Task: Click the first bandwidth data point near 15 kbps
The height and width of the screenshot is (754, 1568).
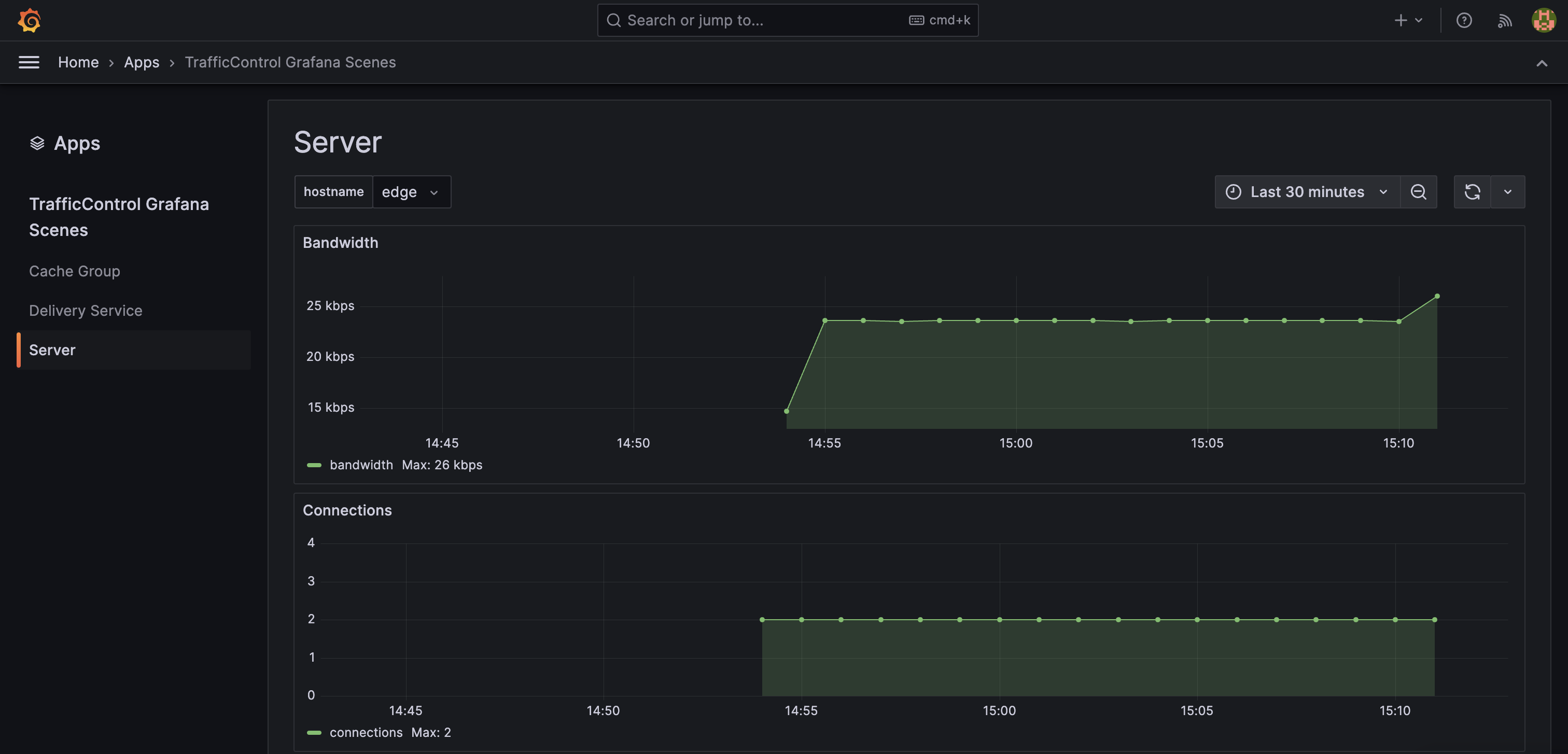Action: pyautogui.click(x=787, y=411)
